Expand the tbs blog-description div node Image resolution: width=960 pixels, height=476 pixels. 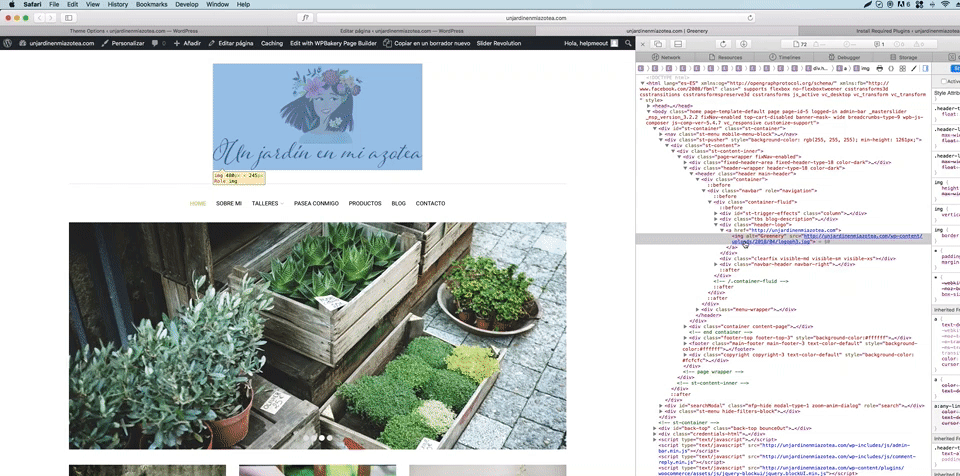(716, 219)
